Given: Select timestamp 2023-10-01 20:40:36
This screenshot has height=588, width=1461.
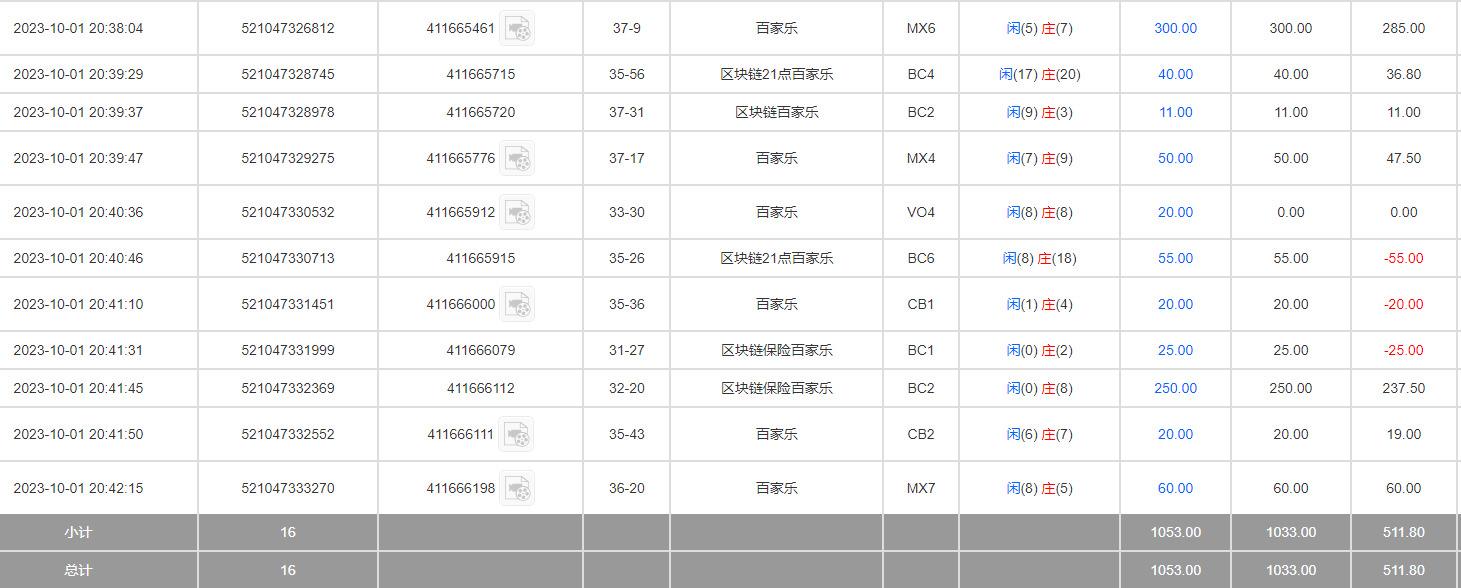Looking at the screenshot, I should tap(78, 212).
